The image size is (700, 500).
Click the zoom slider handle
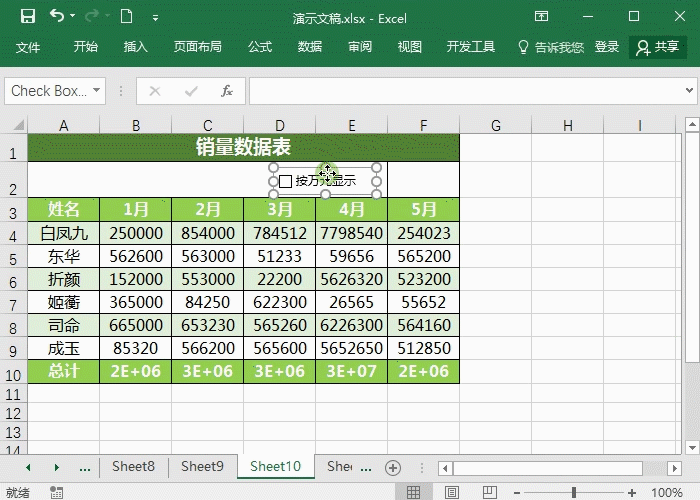pyautogui.click(x=573, y=492)
